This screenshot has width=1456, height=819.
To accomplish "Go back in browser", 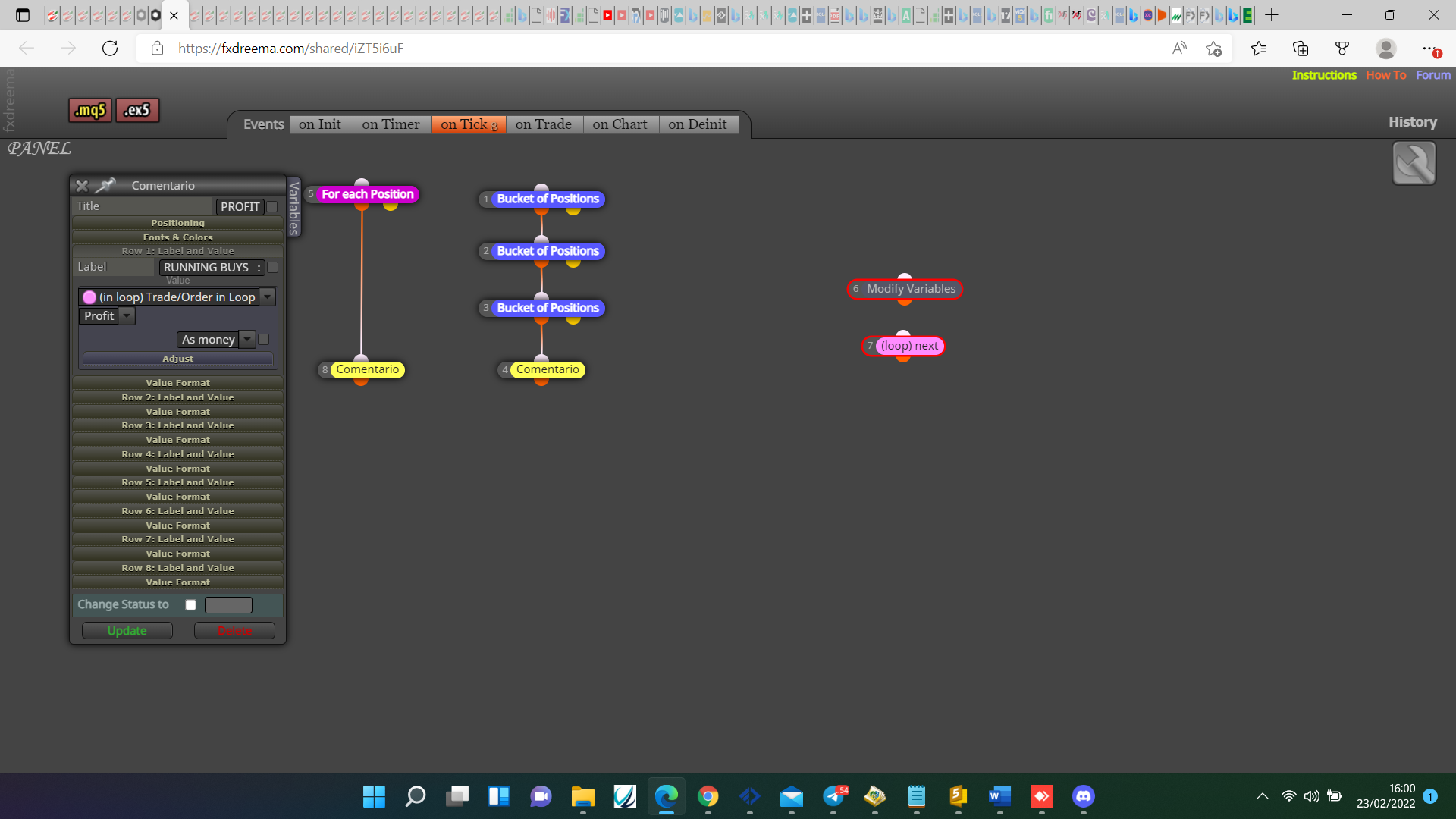I will pyautogui.click(x=27, y=49).
